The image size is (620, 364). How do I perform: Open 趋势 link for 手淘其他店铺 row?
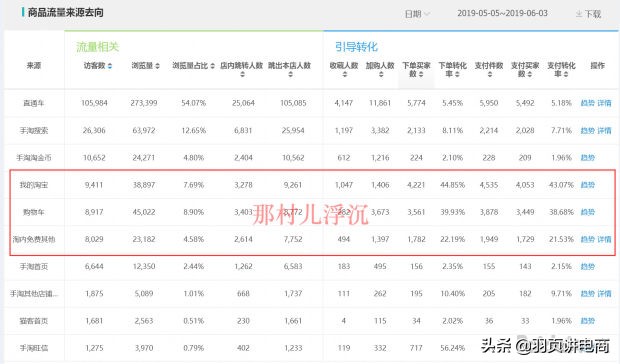pyautogui.click(x=588, y=294)
